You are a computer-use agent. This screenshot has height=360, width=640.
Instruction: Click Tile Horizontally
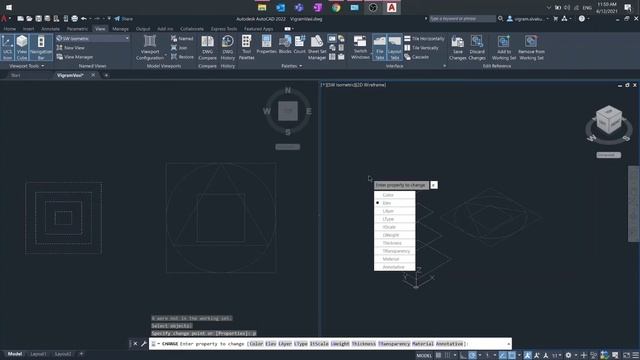coord(424,38)
